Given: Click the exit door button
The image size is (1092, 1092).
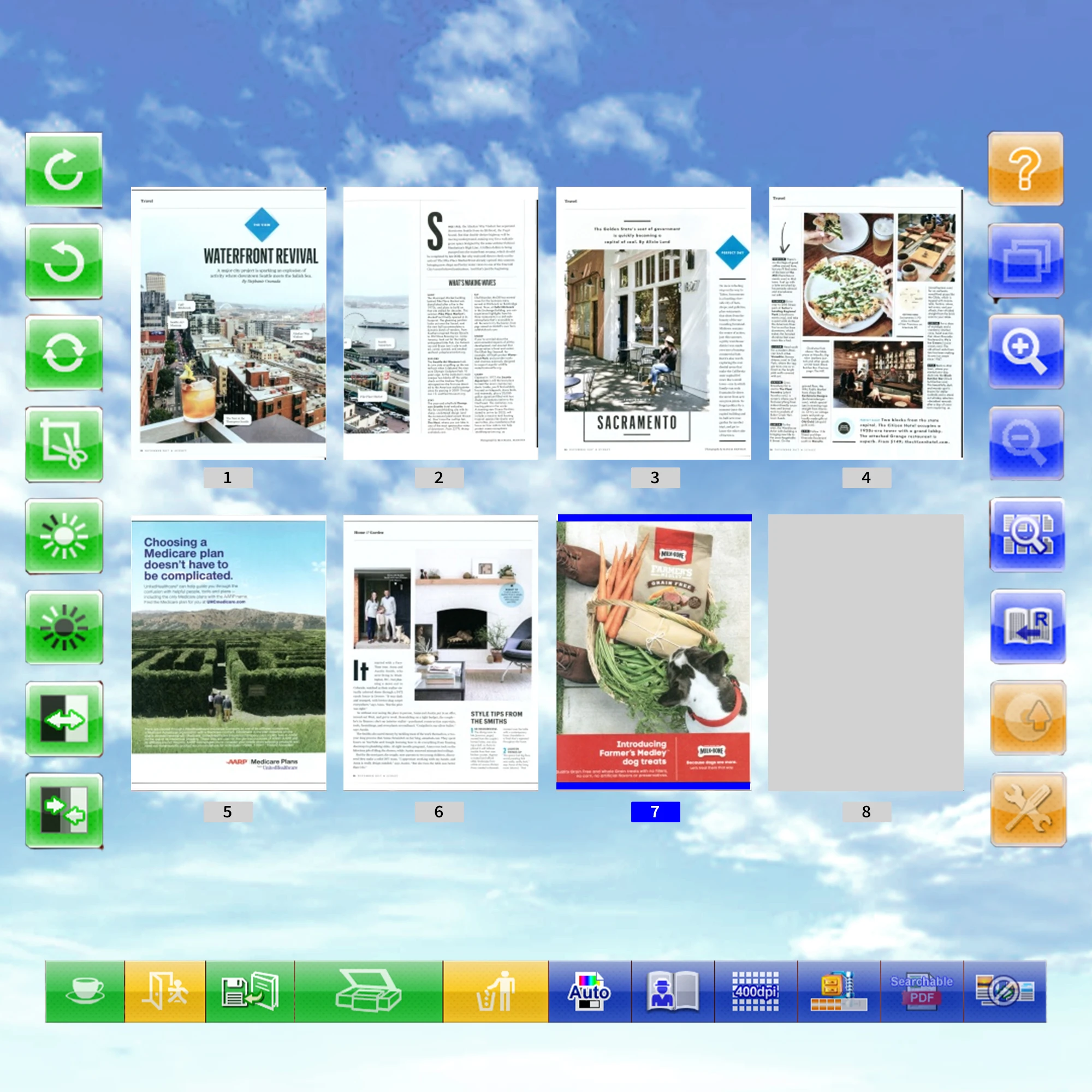Looking at the screenshot, I should tap(164, 992).
